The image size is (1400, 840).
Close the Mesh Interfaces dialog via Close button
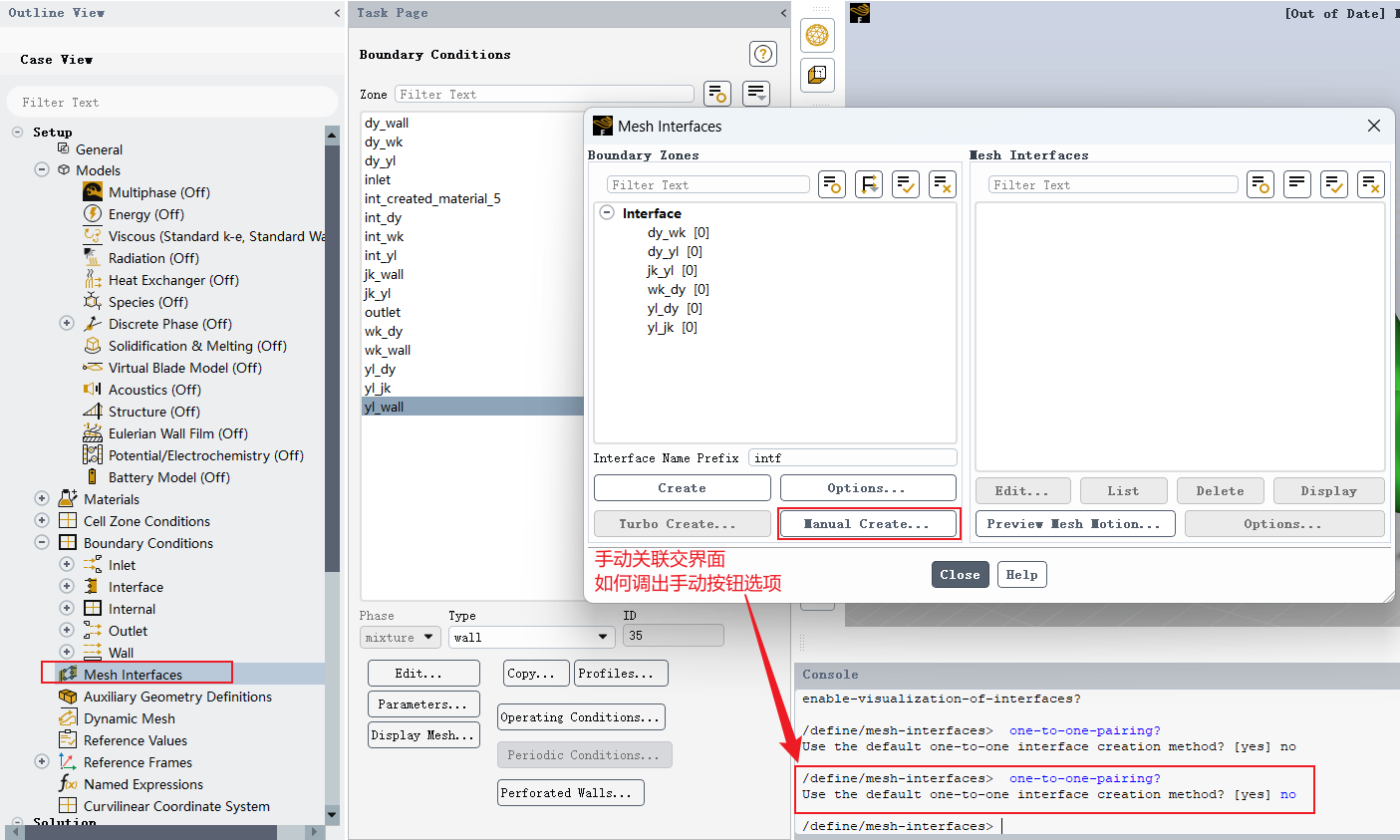point(961,574)
